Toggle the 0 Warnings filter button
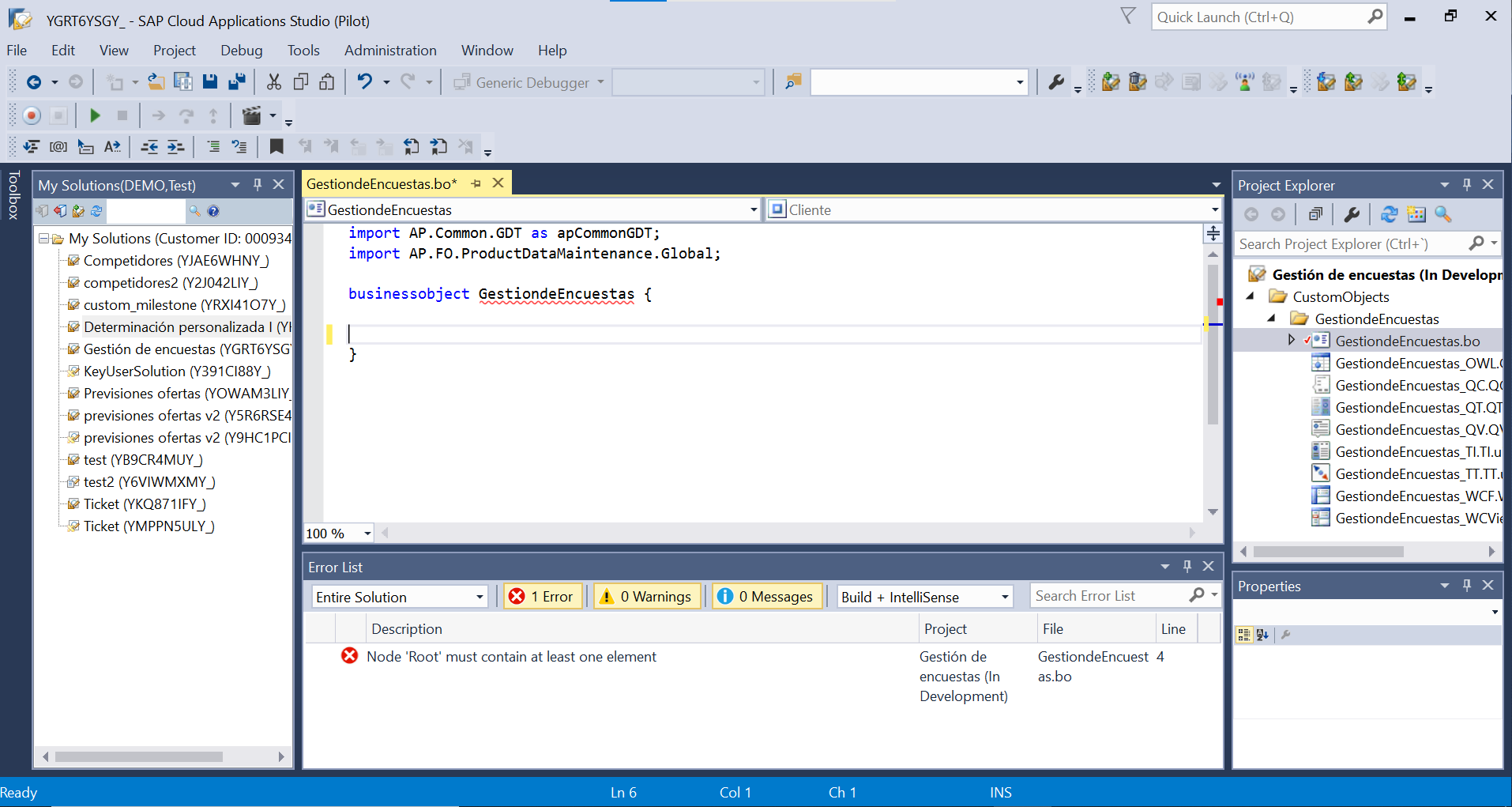This screenshot has height=807, width=1512. coord(646,597)
